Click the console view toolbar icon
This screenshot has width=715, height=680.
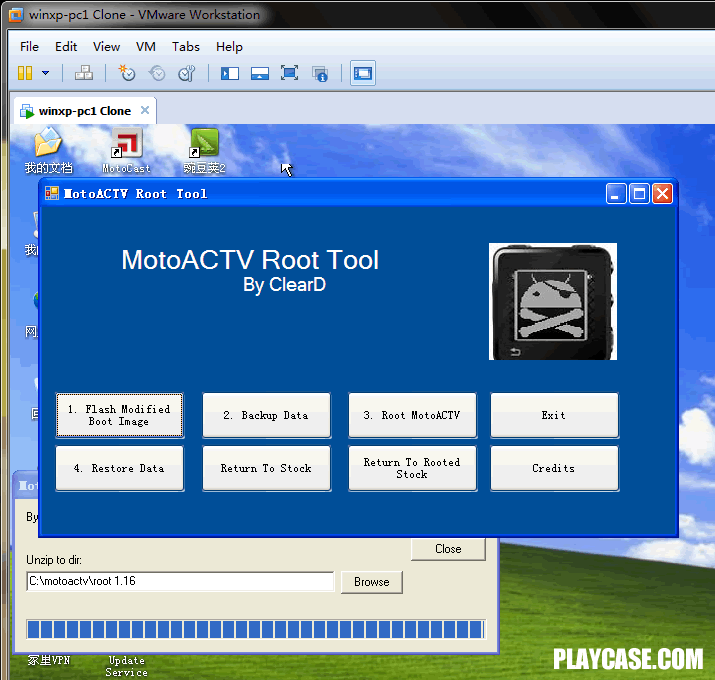[x=363, y=73]
